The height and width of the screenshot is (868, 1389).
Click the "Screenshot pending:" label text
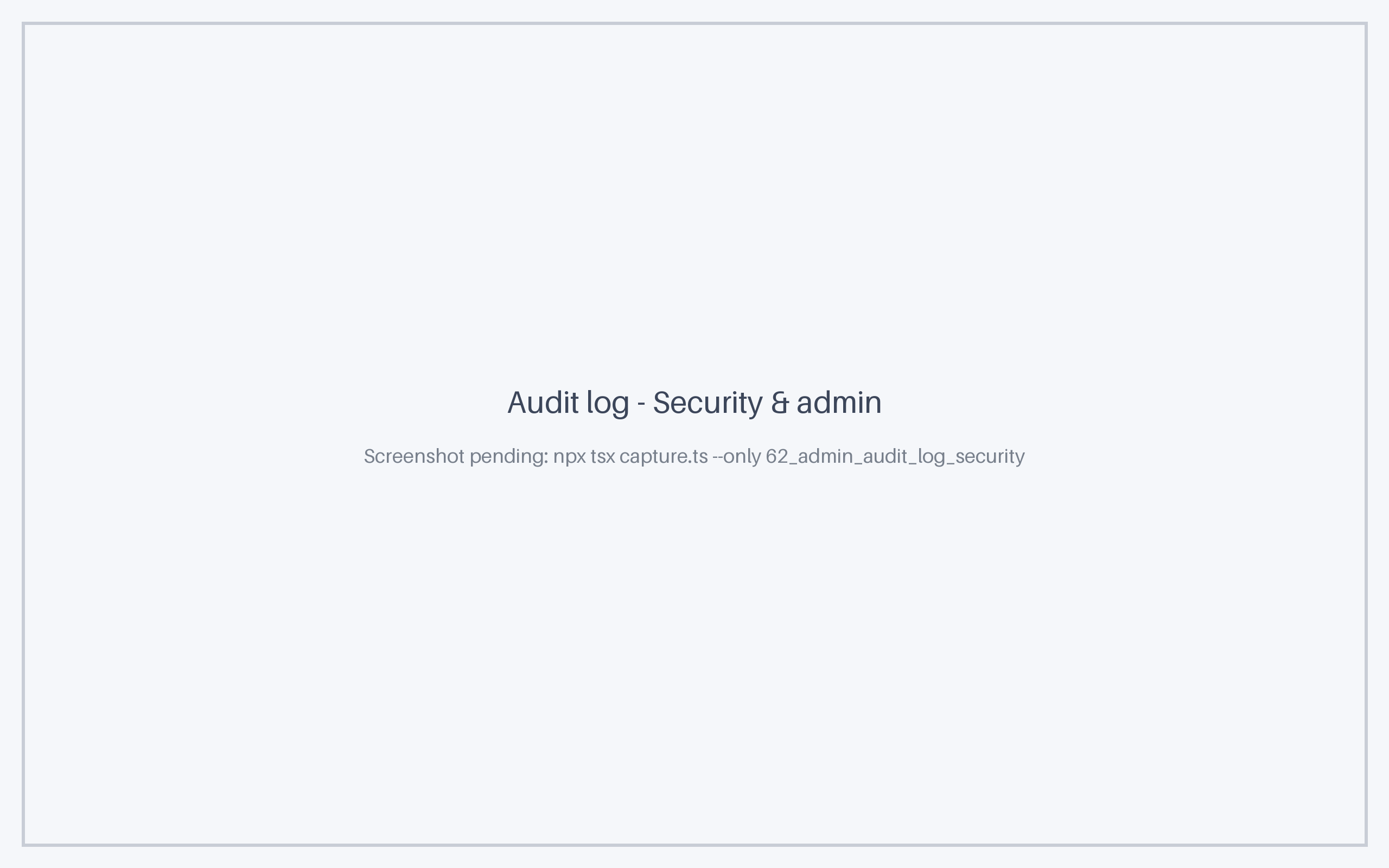point(456,456)
